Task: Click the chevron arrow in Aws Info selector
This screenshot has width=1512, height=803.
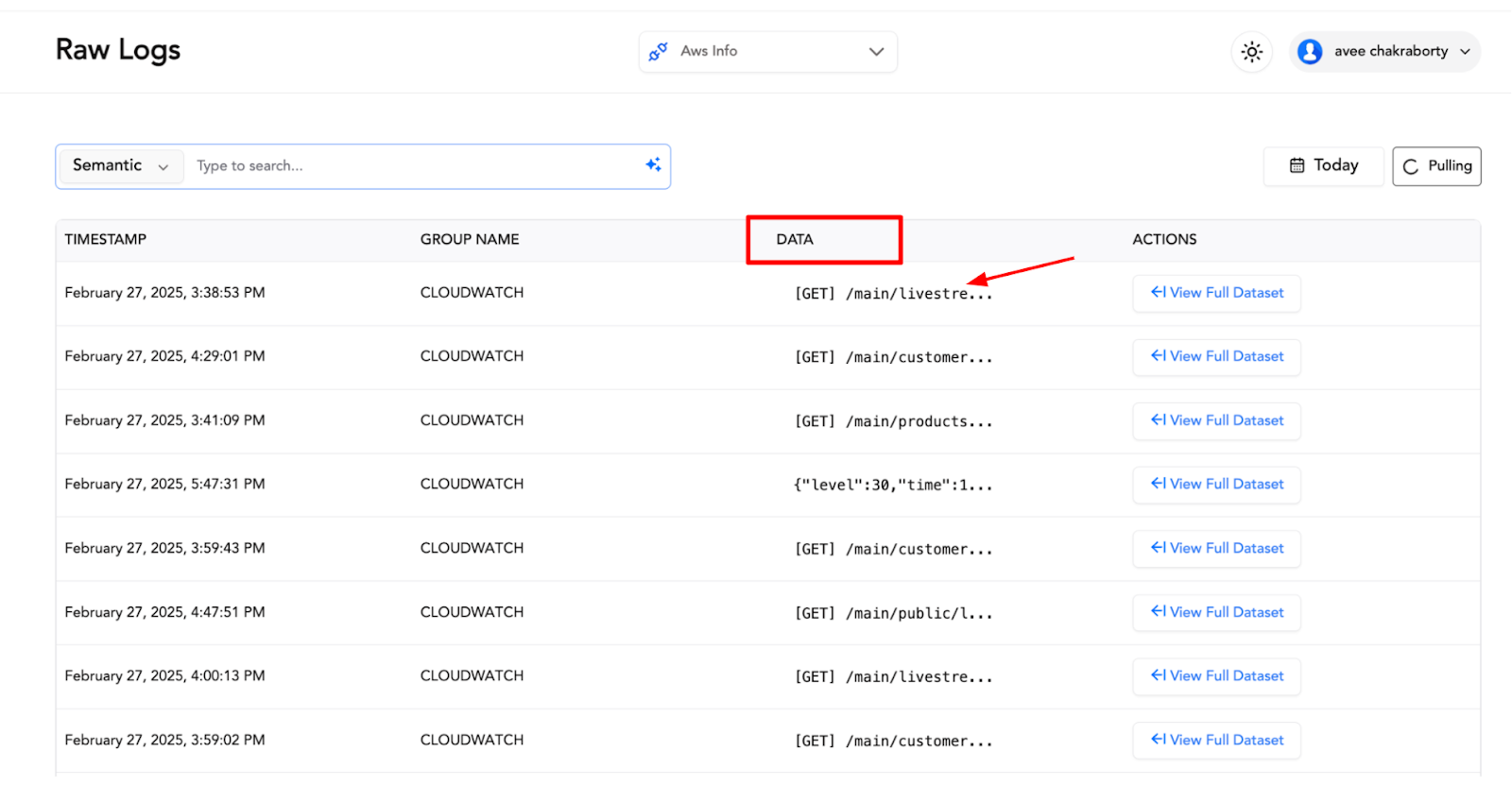Action: [876, 52]
